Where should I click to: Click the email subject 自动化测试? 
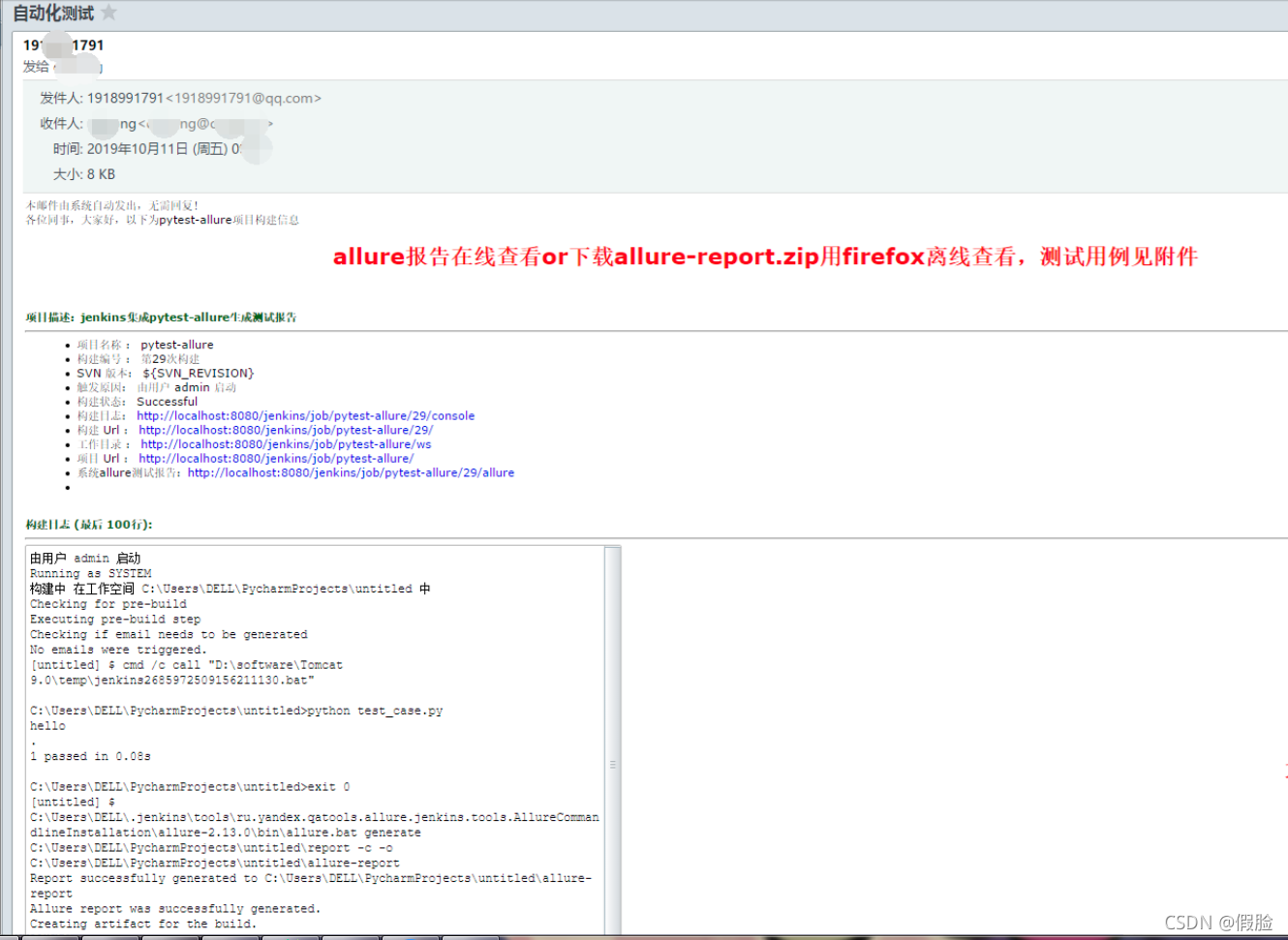(x=53, y=13)
